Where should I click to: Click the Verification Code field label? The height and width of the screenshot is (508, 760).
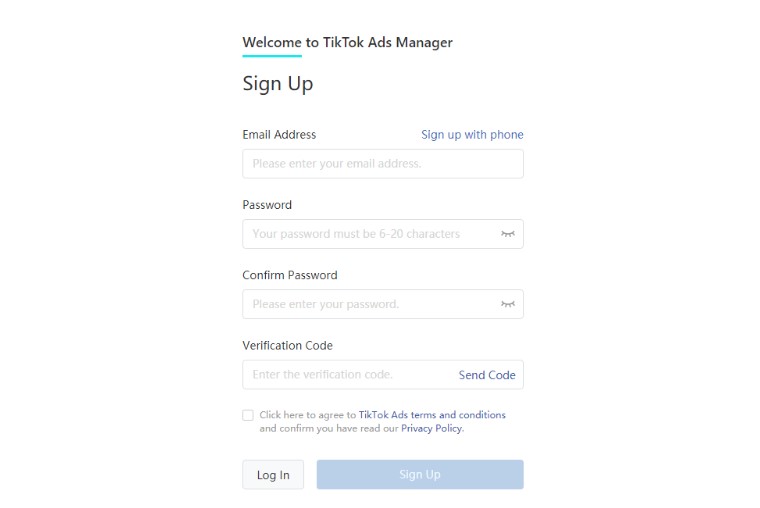[287, 346]
